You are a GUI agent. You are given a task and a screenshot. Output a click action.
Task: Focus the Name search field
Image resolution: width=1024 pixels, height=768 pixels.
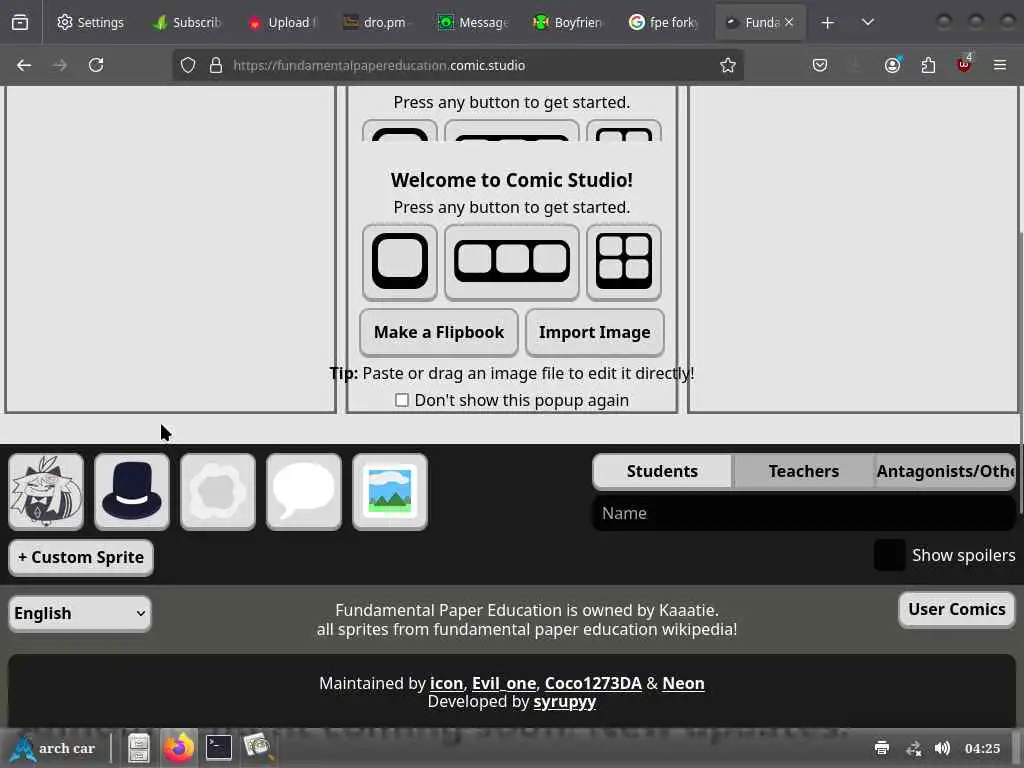point(803,513)
